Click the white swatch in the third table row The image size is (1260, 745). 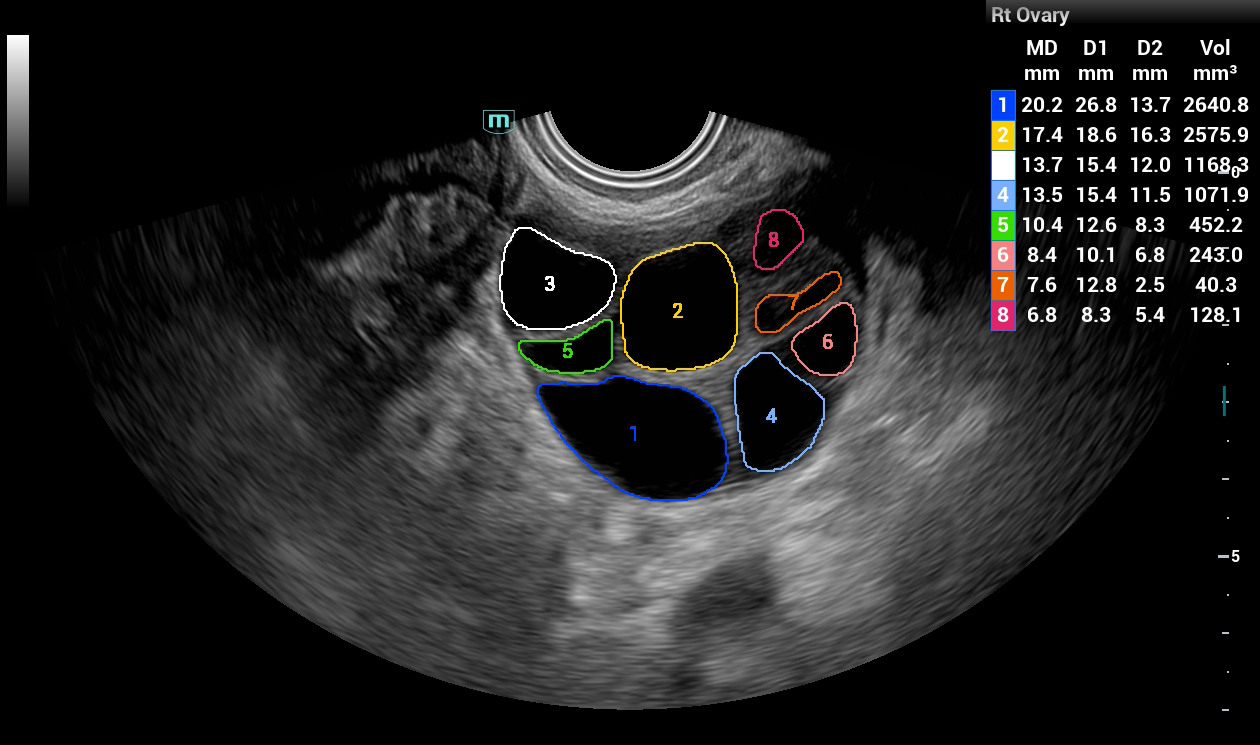(1003, 165)
